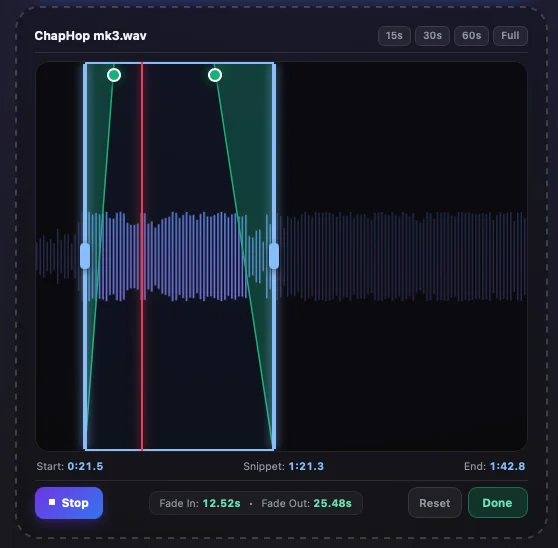Click the Snippet duration value 1:21.3
This screenshot has width=558, height=548.
click(x=306, y=466)
